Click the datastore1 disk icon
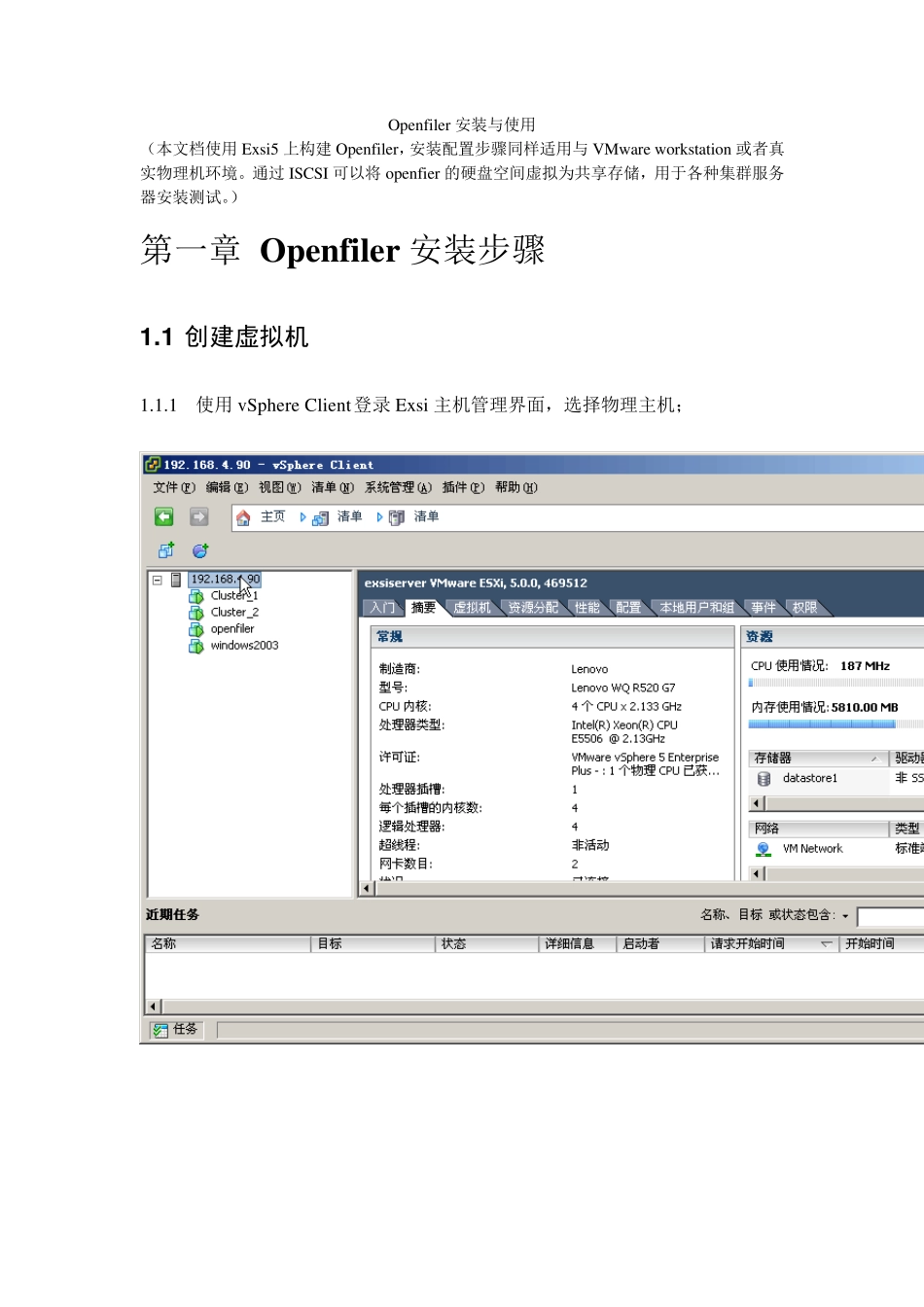 pyautogui.click(x=764, y=779)
